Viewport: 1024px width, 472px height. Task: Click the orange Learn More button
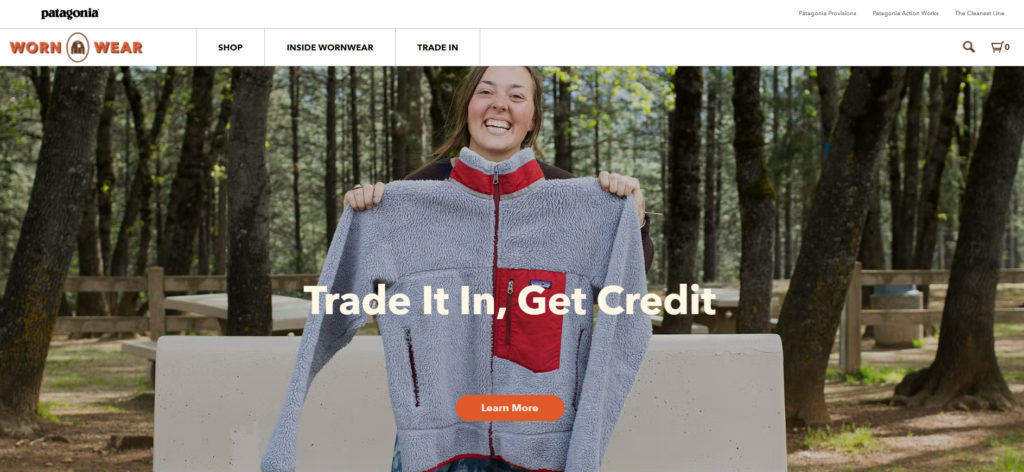(x=510, y=408)
